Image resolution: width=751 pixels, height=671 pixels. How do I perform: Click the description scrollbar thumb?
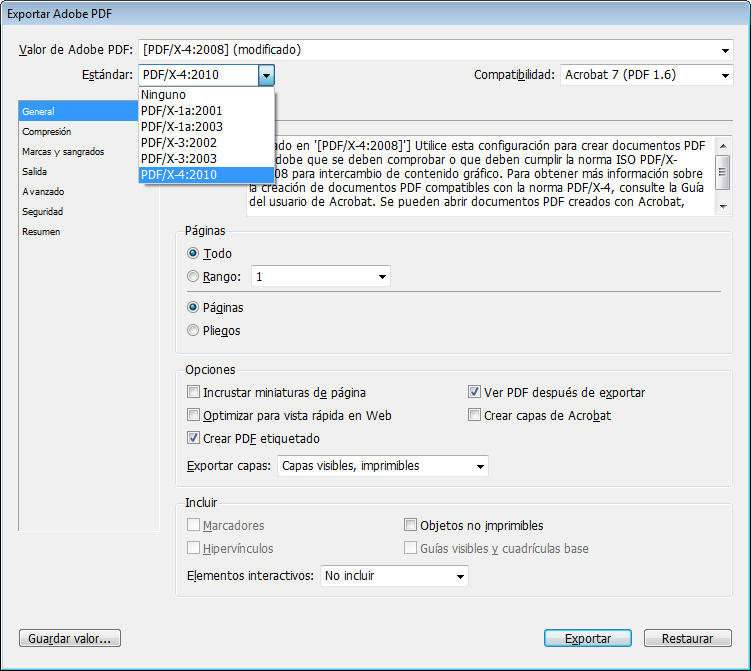[x=723, y=171]
